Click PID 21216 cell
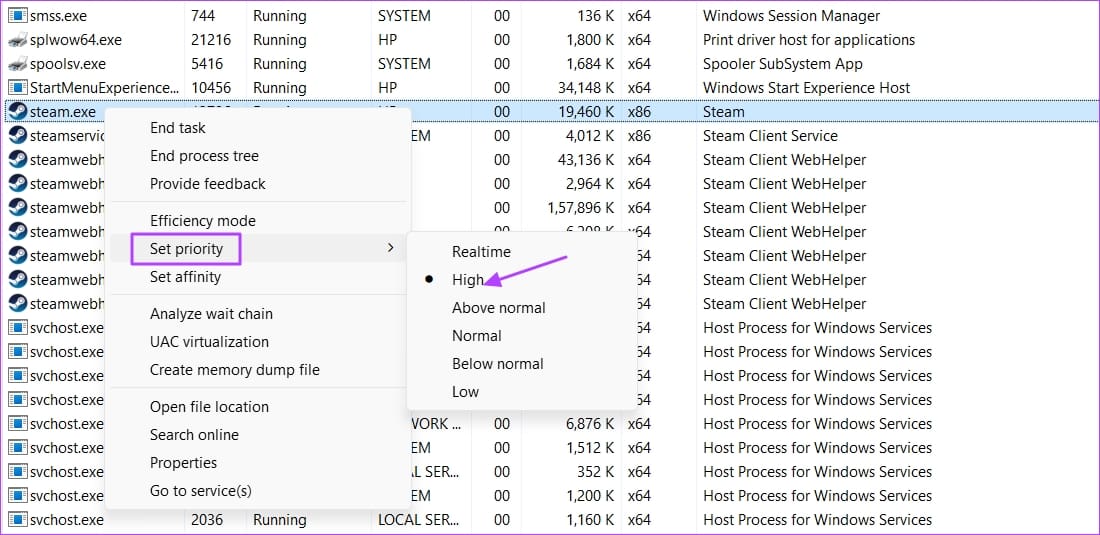The height and width of the screenshot is (535, 1100). pyautogui.click(x=210, y=40)
